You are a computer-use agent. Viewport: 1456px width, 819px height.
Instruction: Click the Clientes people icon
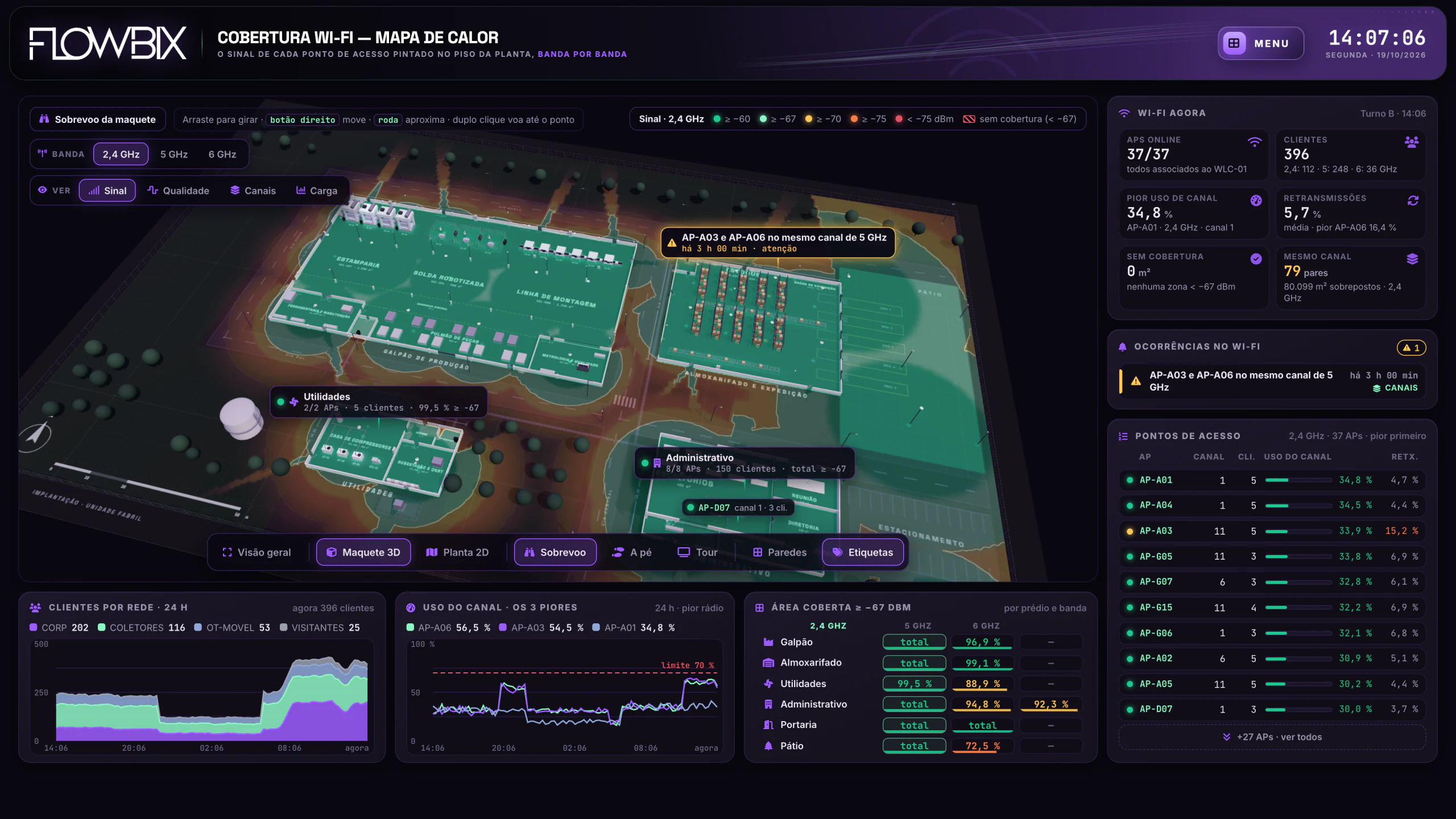tap(1412, 142)
